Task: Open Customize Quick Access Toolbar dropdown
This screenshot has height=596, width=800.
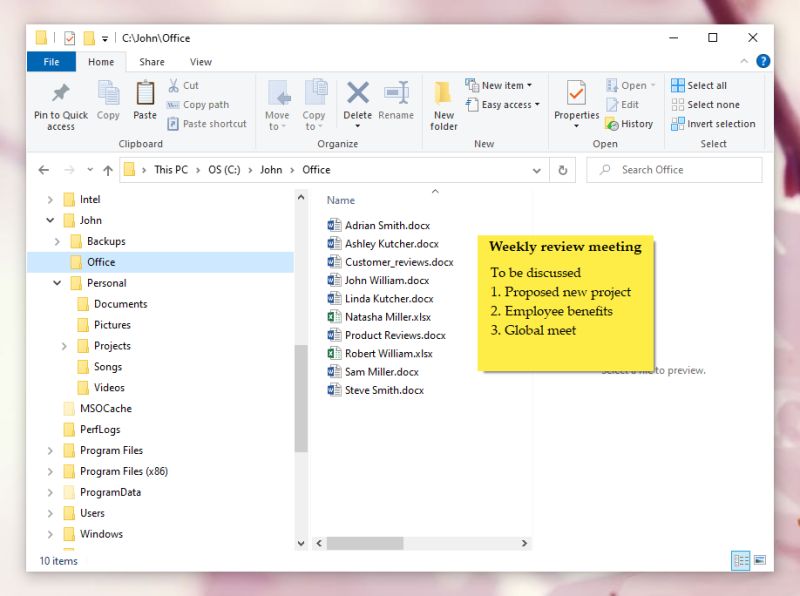Action: [105, 38]
